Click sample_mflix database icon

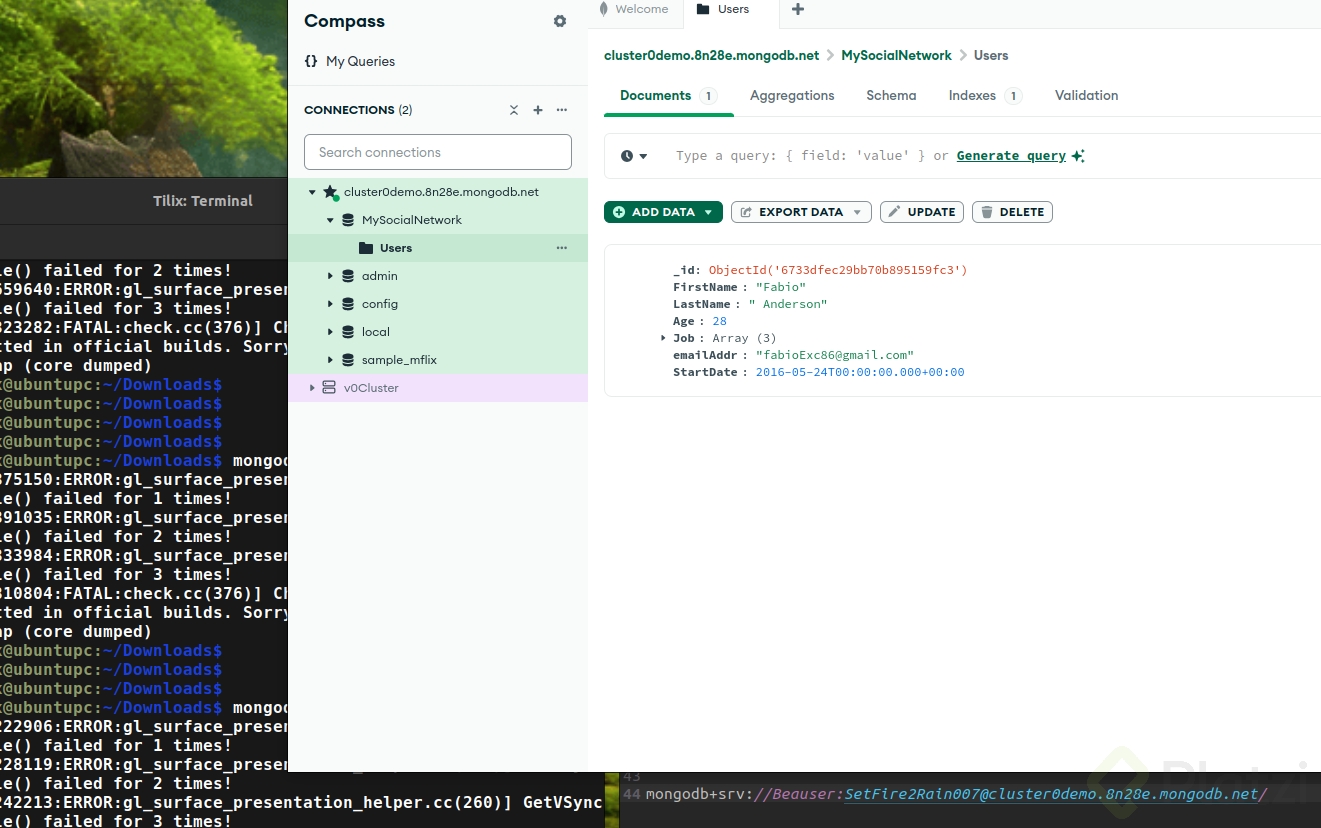[x=348, y=360]
